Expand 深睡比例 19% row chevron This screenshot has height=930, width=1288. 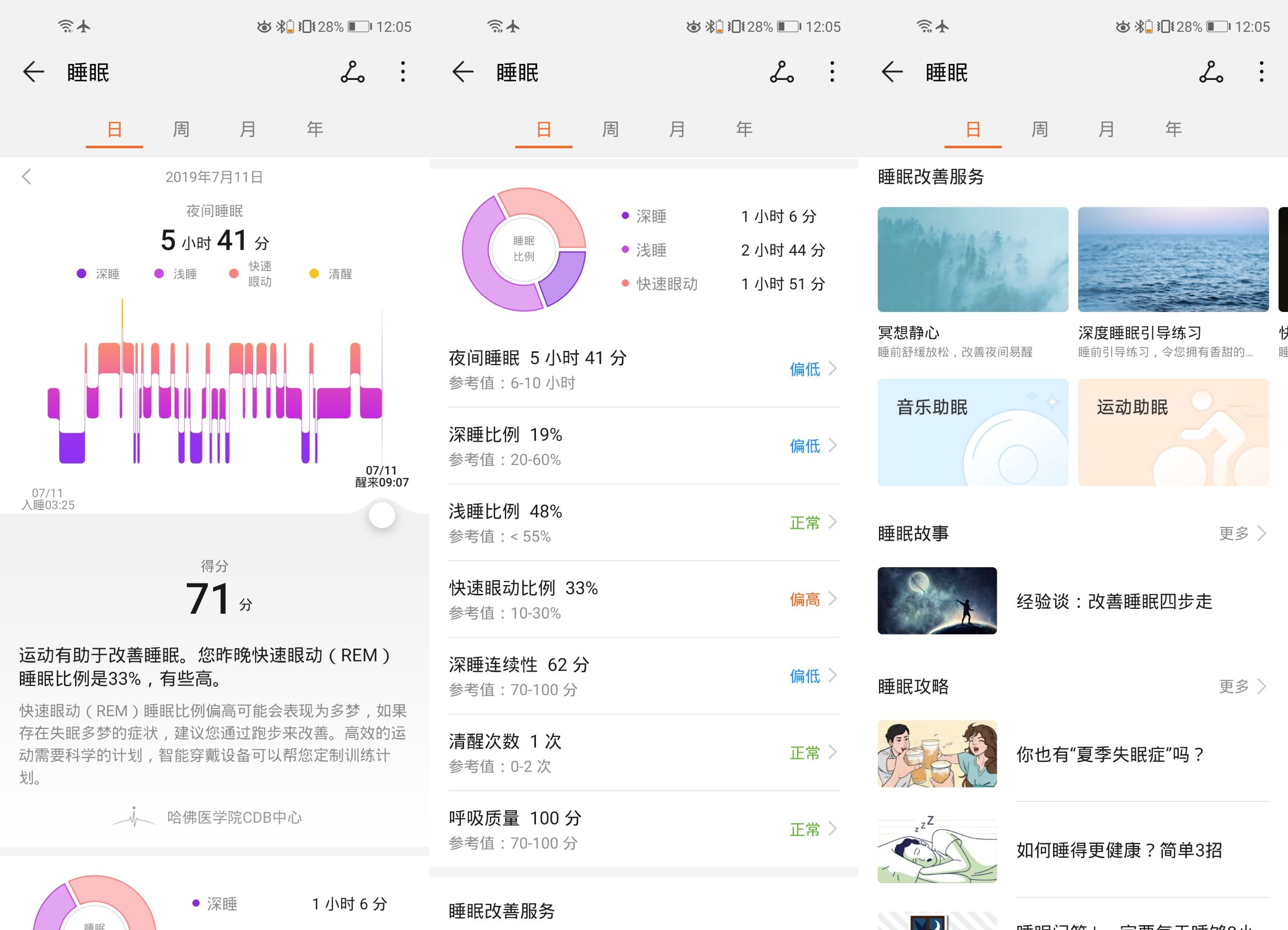pyautogui.click(x=832, y=445)
